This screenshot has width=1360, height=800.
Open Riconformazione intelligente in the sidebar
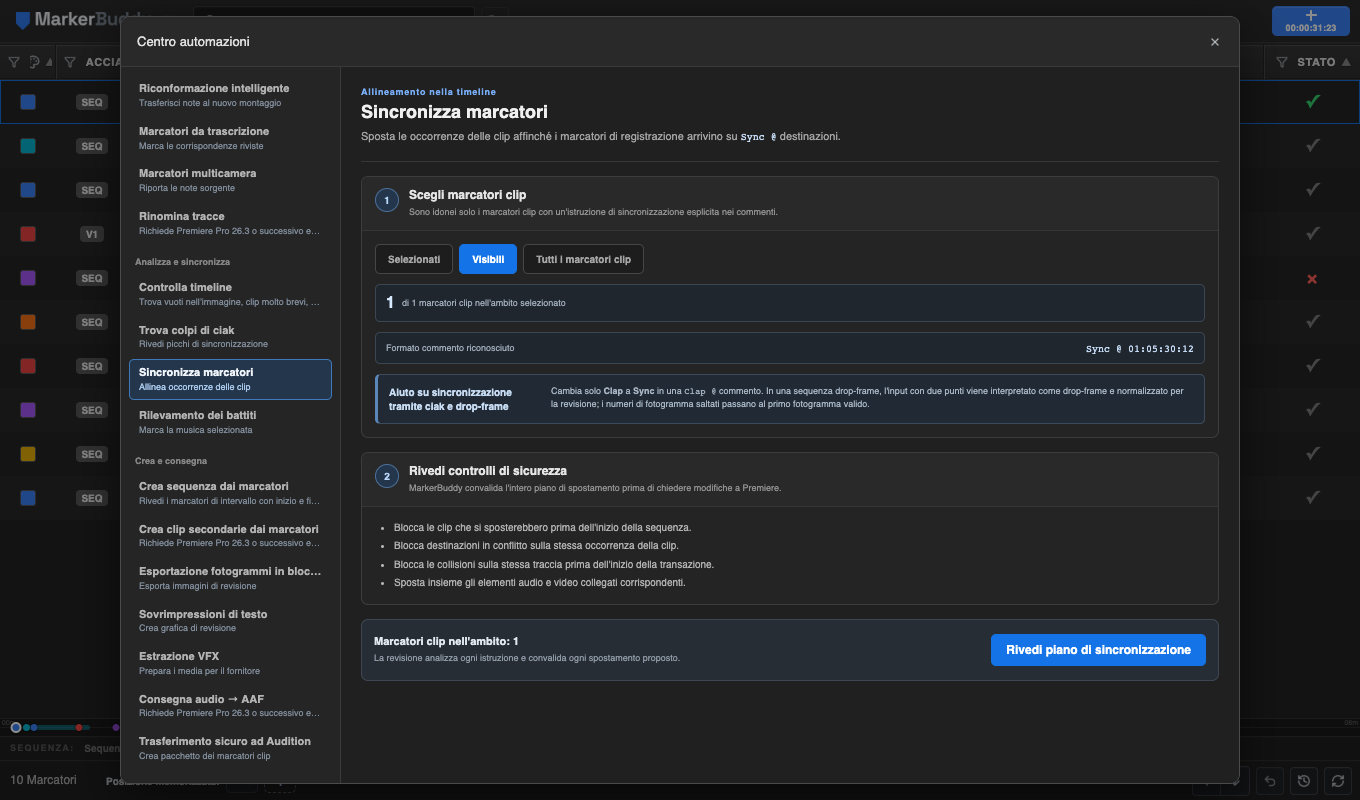pyautogui.click(x=230, y=95)
